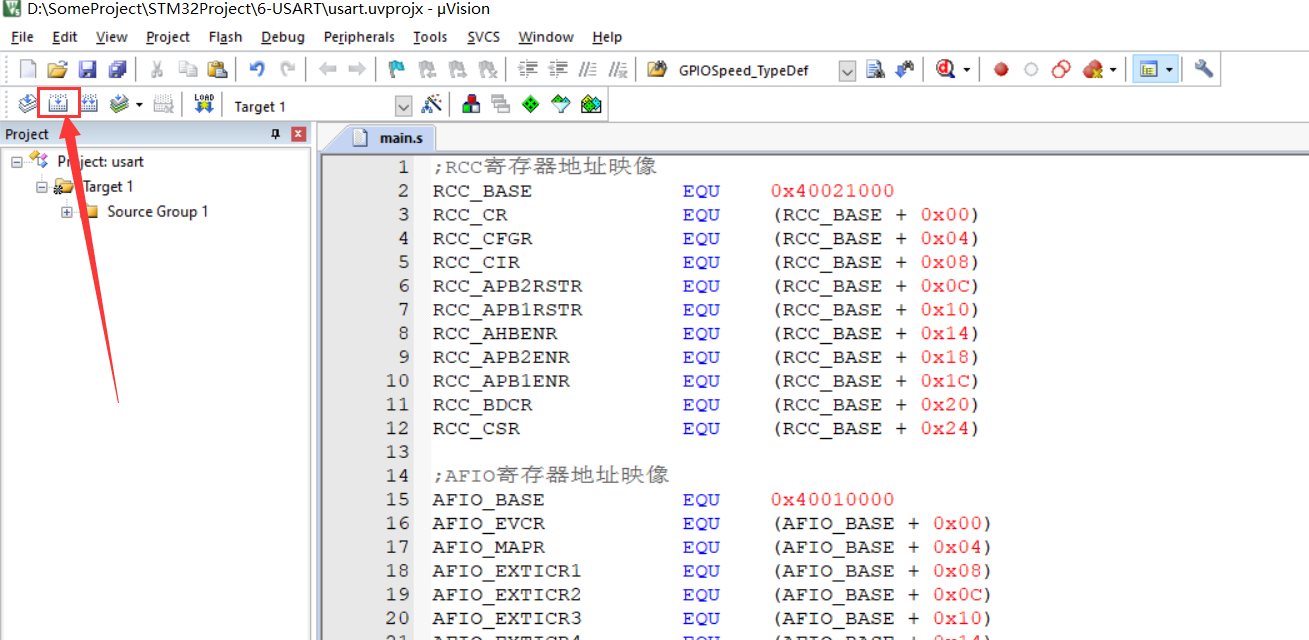Download to flash with the LOAD icon
Image resolution: width=1309 pixels, height=640 pixels.
tap(204, 103)
